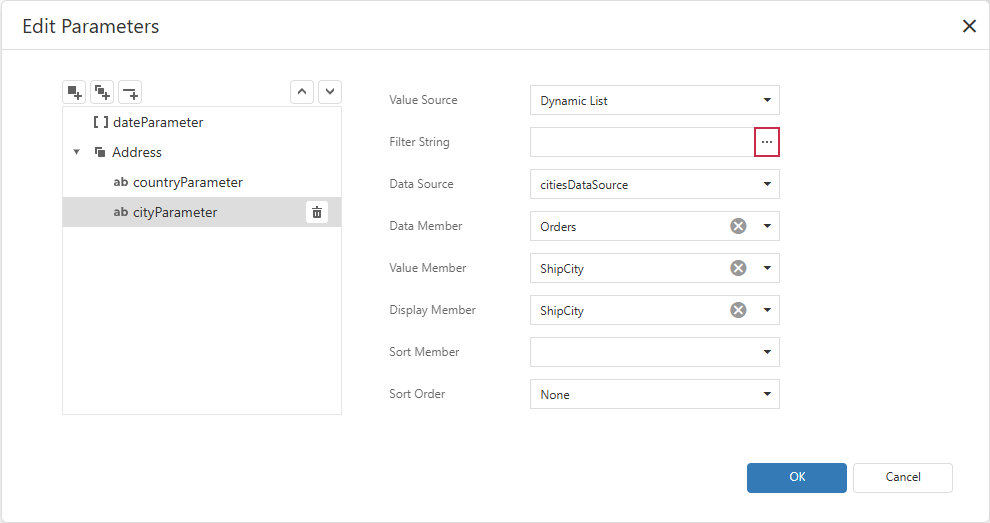Click the Sort Order label
Viewport: 990px width, 523px height.
pos(417,394)
